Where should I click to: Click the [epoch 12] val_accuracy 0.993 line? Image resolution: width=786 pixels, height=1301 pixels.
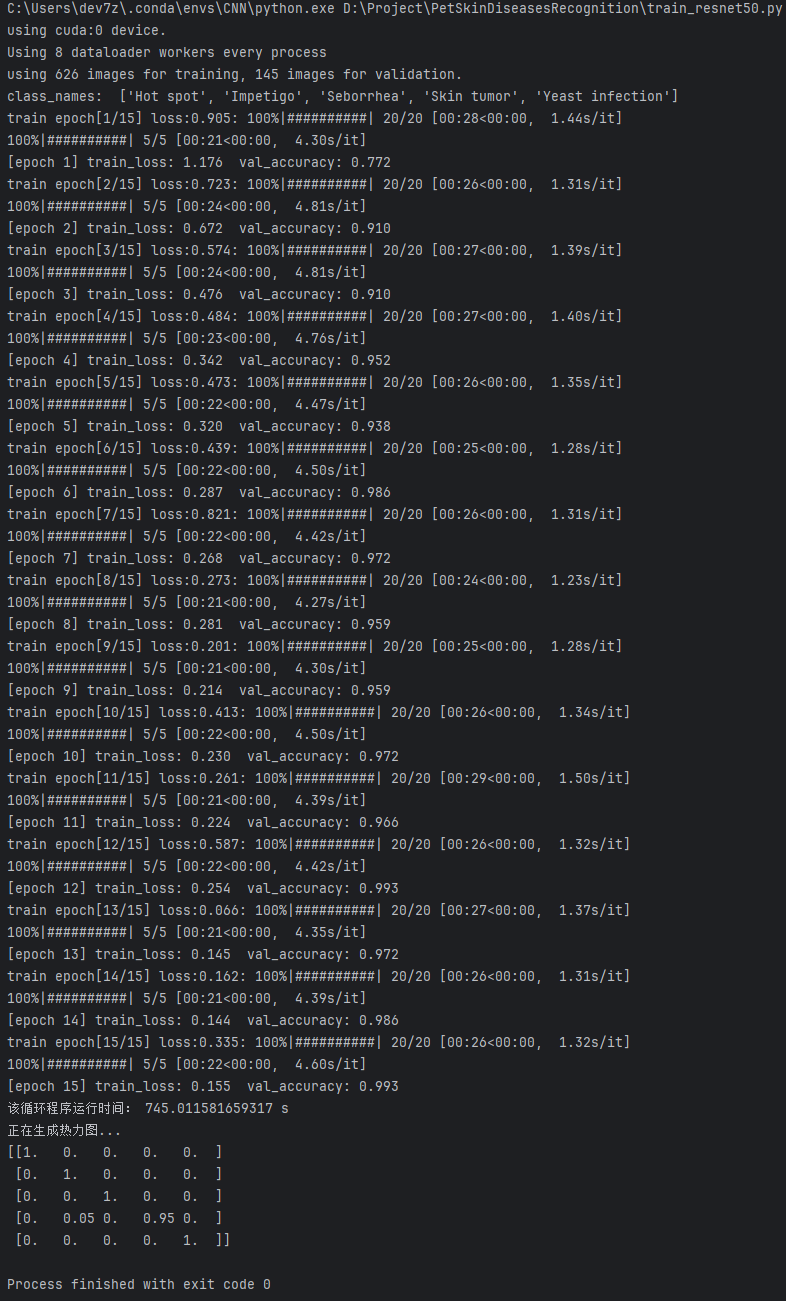[202, 888]
